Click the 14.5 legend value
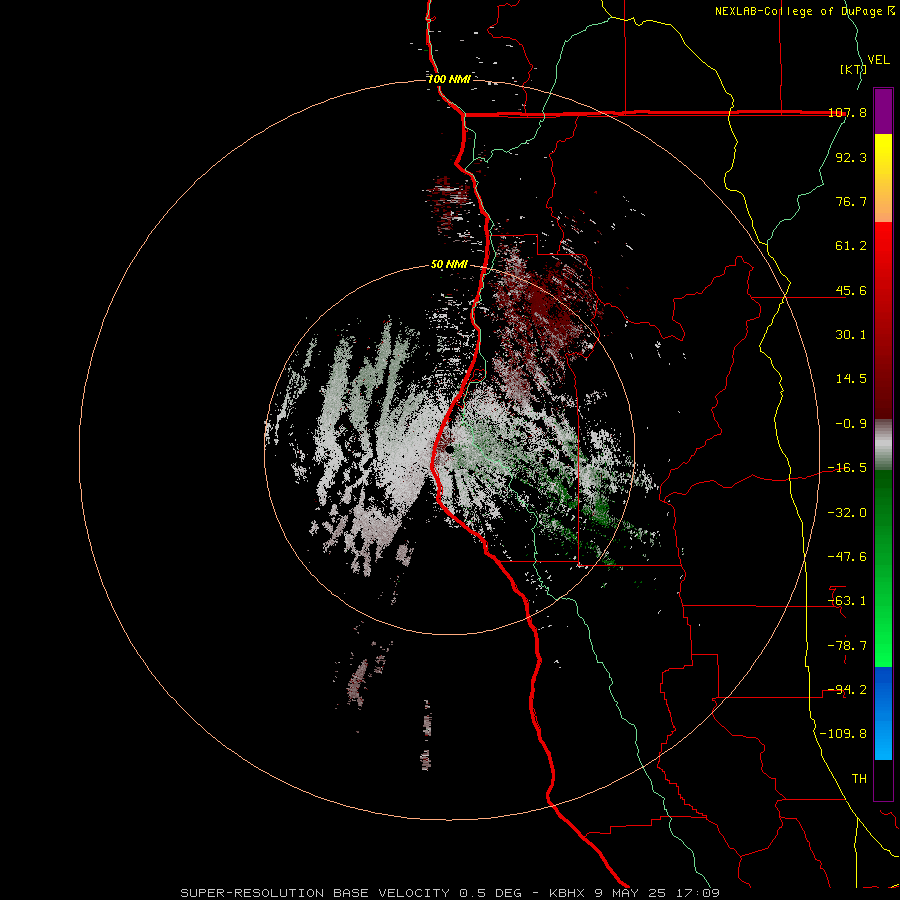 851,379
